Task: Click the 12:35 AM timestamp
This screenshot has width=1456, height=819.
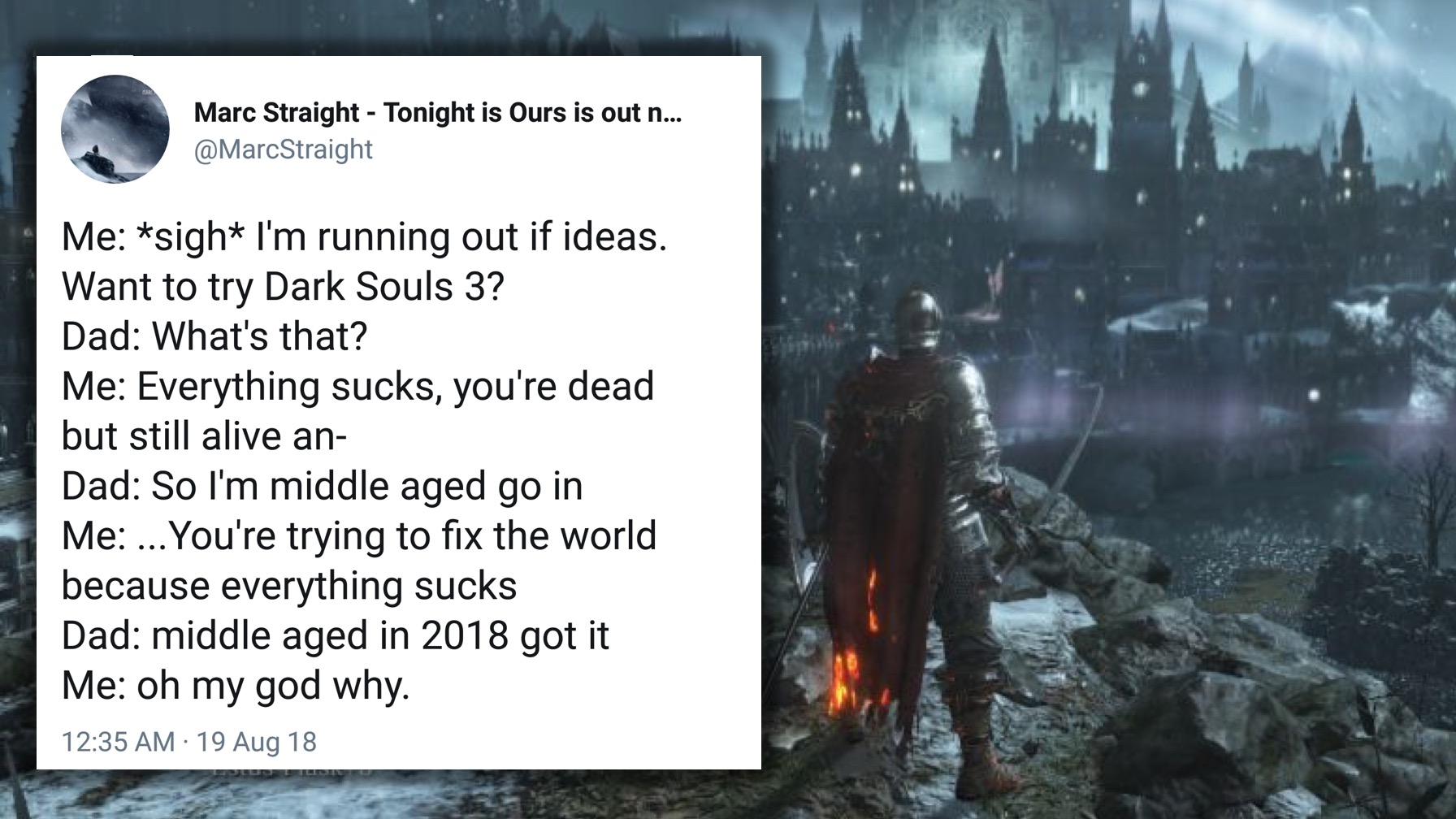Action: pyautogui.click(x=118, y=742)
